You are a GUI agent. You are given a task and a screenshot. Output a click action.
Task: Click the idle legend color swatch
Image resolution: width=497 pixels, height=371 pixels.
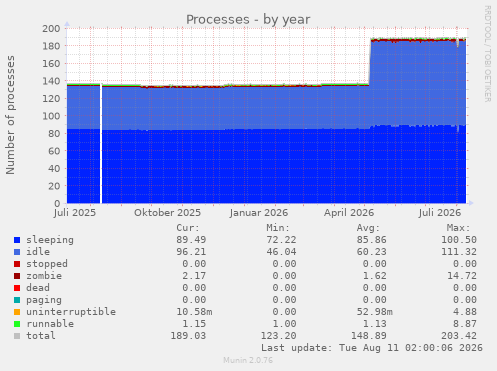(17, 252)
